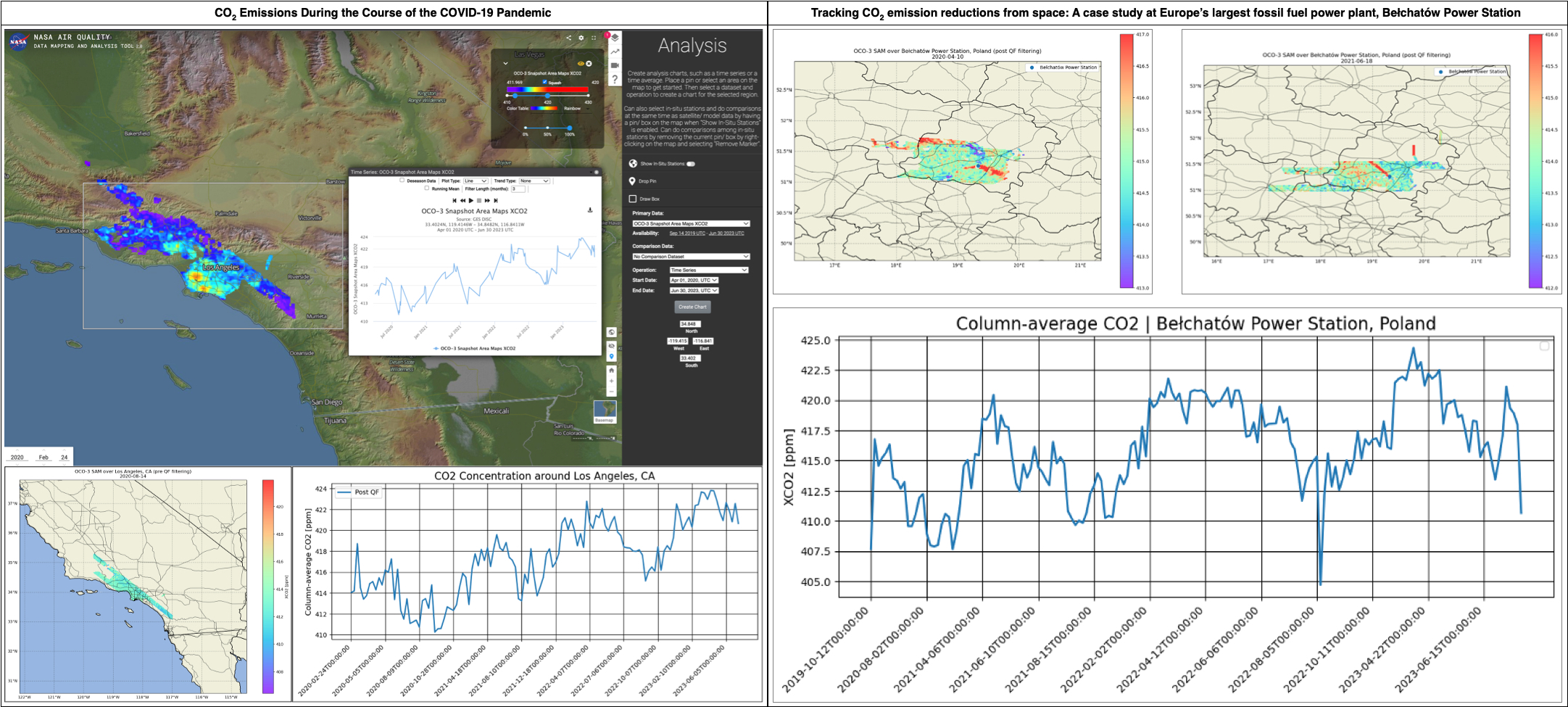Image resolution: width=1568 pixels, height=707 pixels.
Task: Open the map layers panel icon
Action: 615,38
